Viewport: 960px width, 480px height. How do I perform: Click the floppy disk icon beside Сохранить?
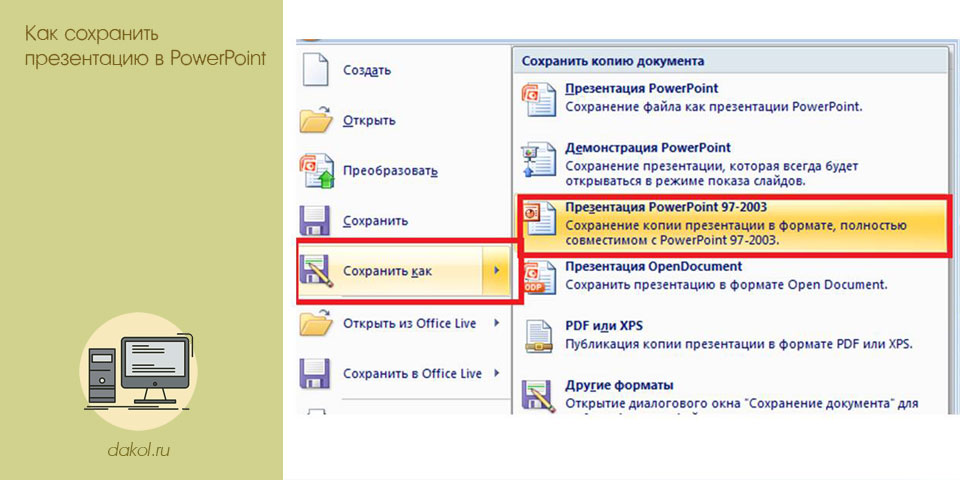tap(315, 221)
